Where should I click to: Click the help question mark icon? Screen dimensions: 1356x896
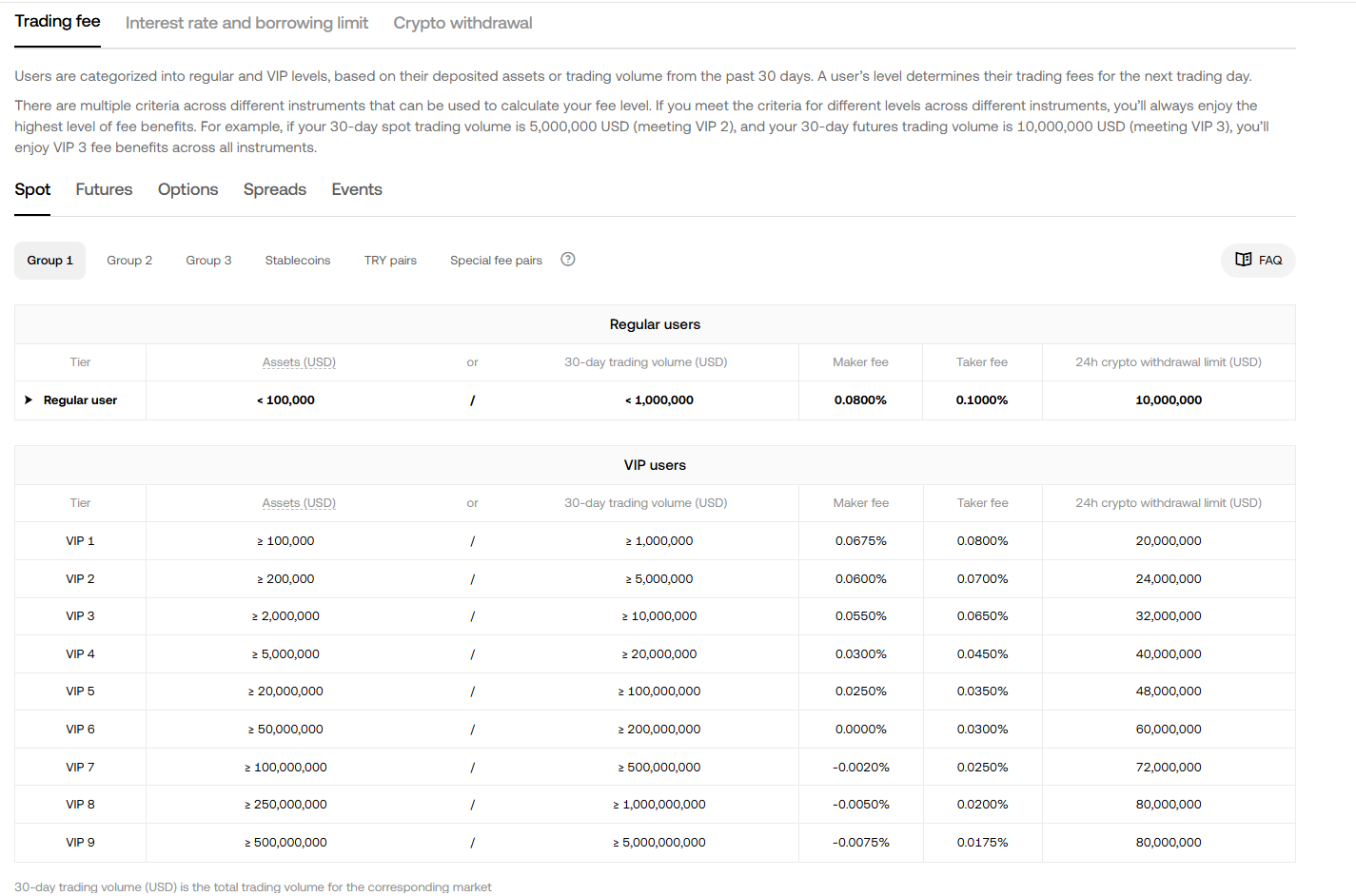point(568,260)
